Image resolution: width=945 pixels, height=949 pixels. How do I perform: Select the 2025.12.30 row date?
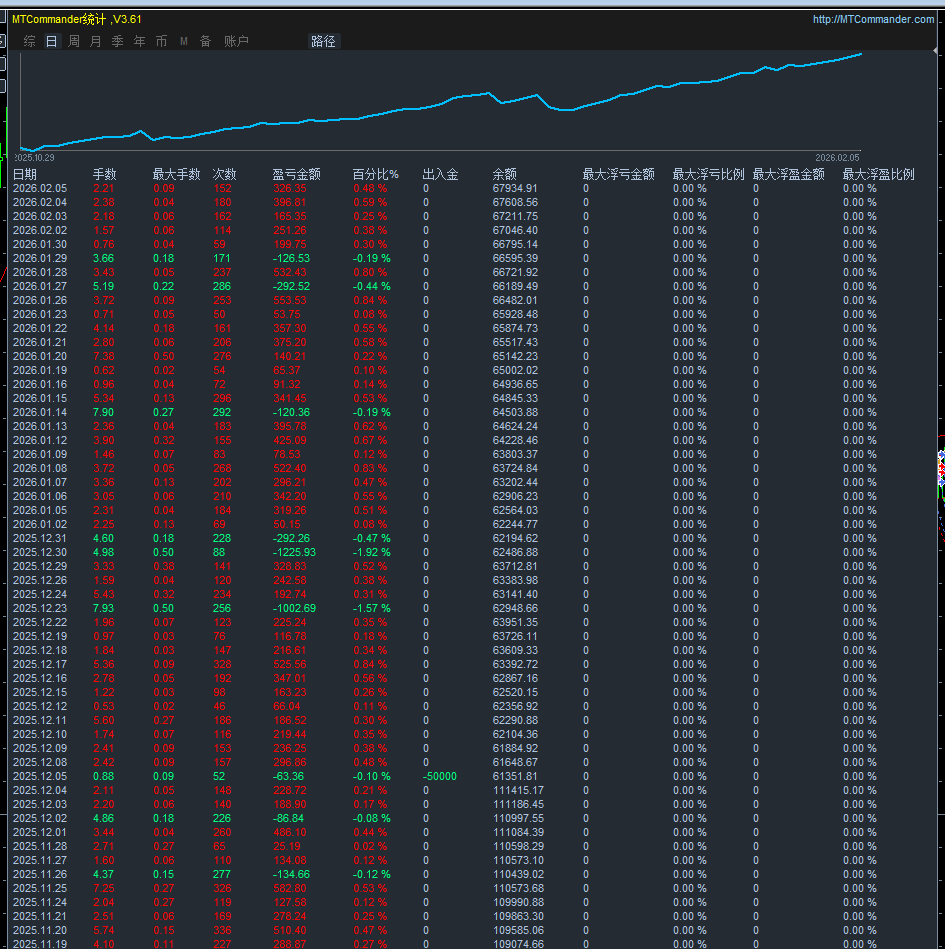click(x=39, y=552)
